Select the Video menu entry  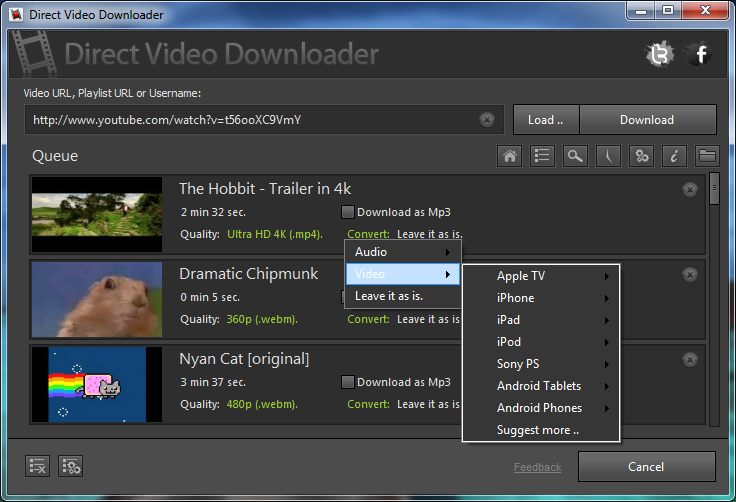point(403,274)
